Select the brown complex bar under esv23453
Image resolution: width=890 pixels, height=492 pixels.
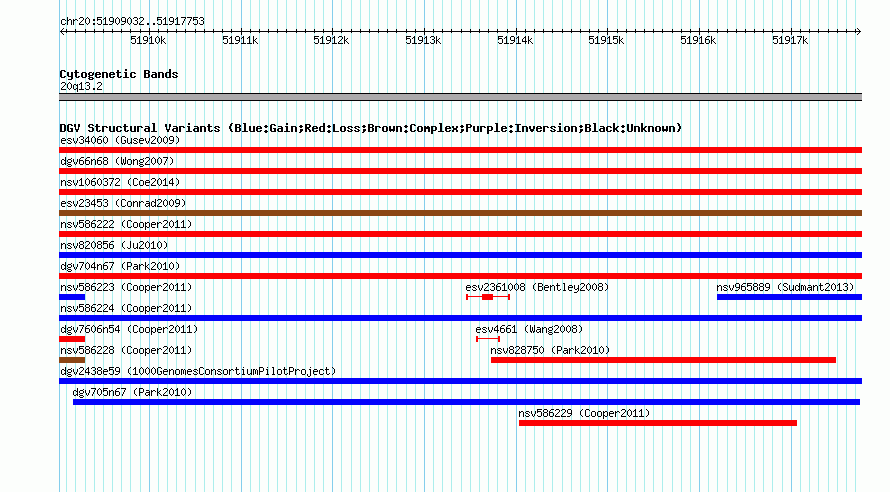[460, 213]
